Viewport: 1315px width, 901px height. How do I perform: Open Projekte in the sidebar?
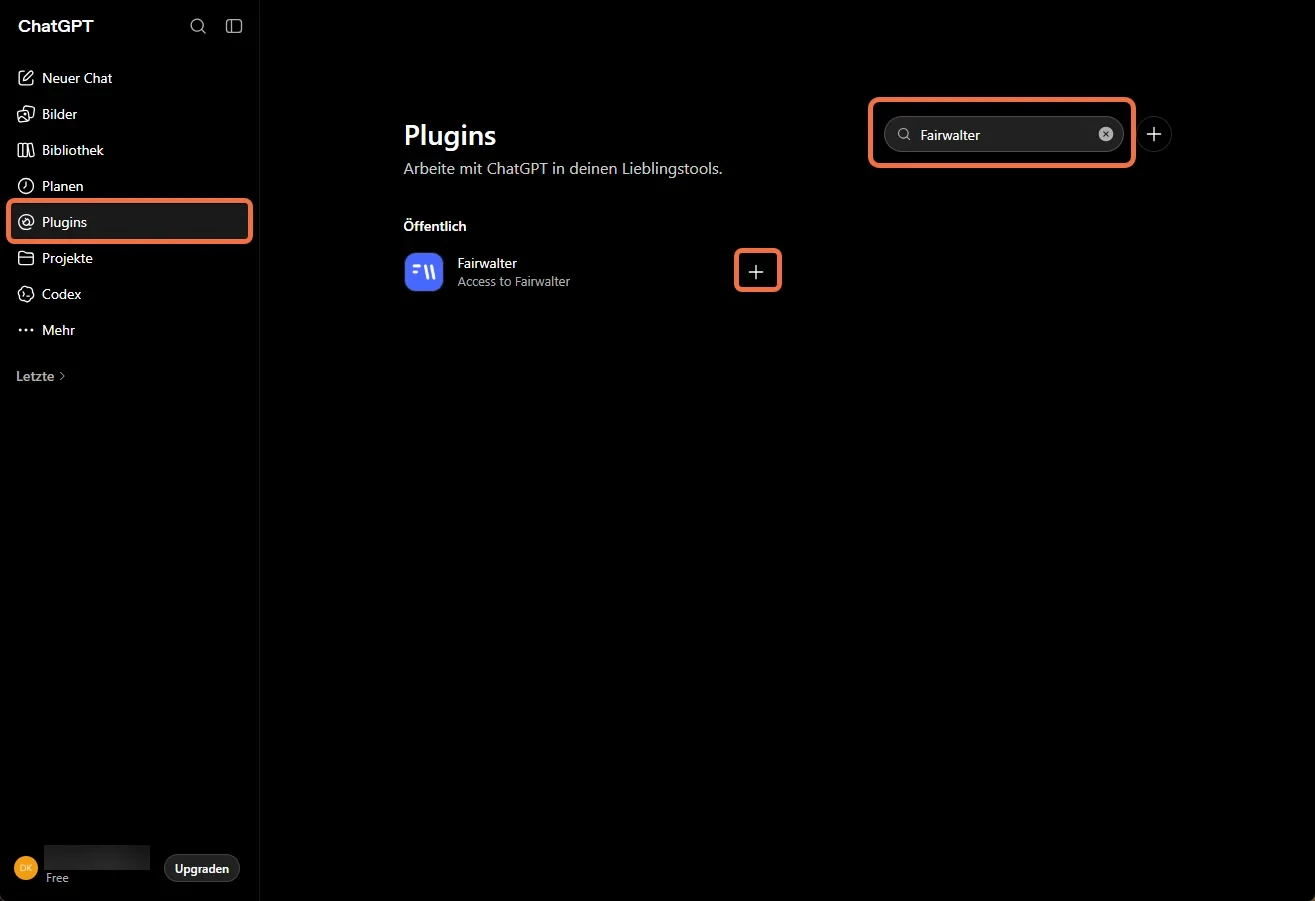(130, 258)
